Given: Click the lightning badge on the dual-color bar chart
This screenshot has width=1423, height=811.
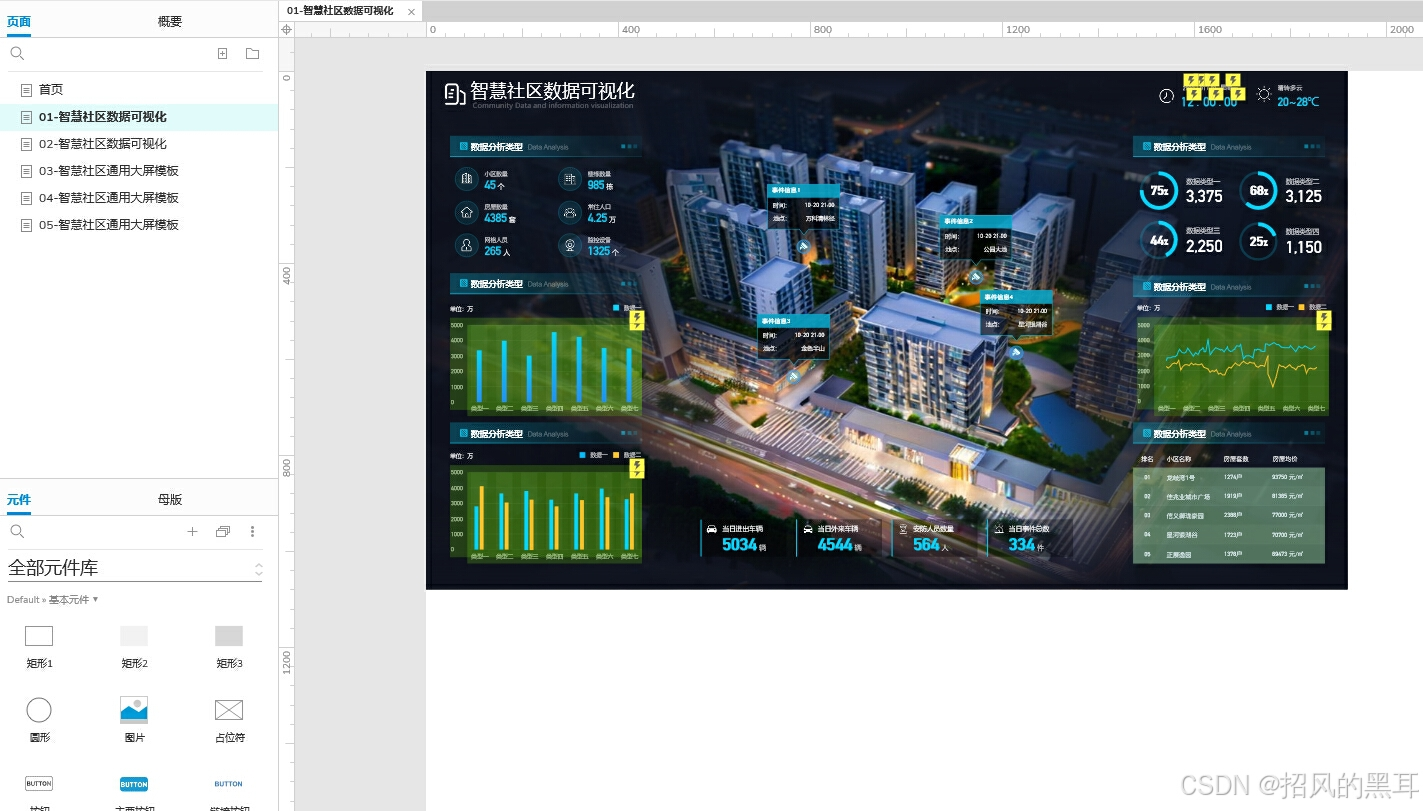Looking at the screenshot, I should click(636, 469).
